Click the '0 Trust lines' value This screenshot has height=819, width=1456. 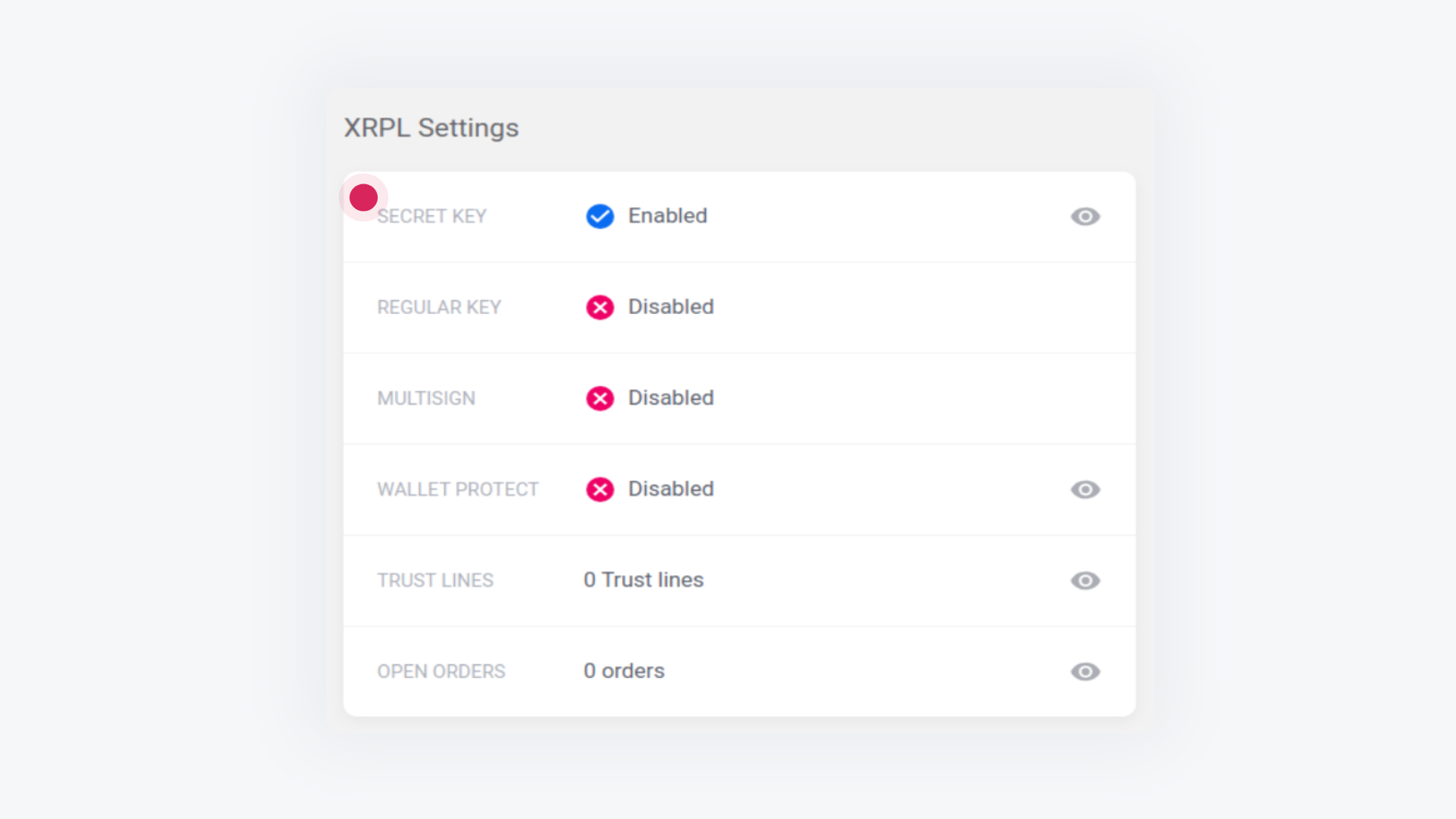coord(644,580)
